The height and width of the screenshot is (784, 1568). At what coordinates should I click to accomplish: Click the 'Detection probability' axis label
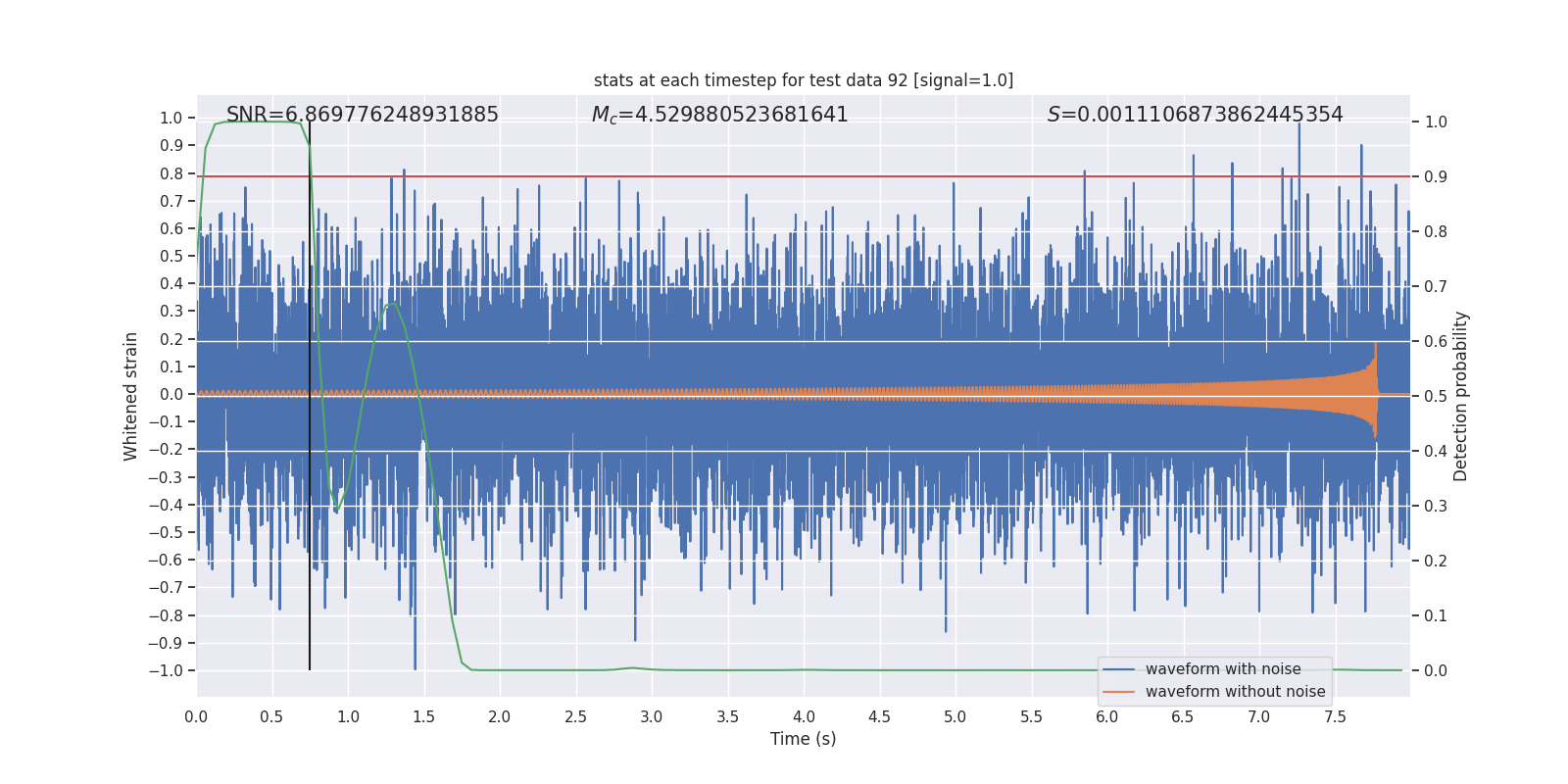(1461, 396)
